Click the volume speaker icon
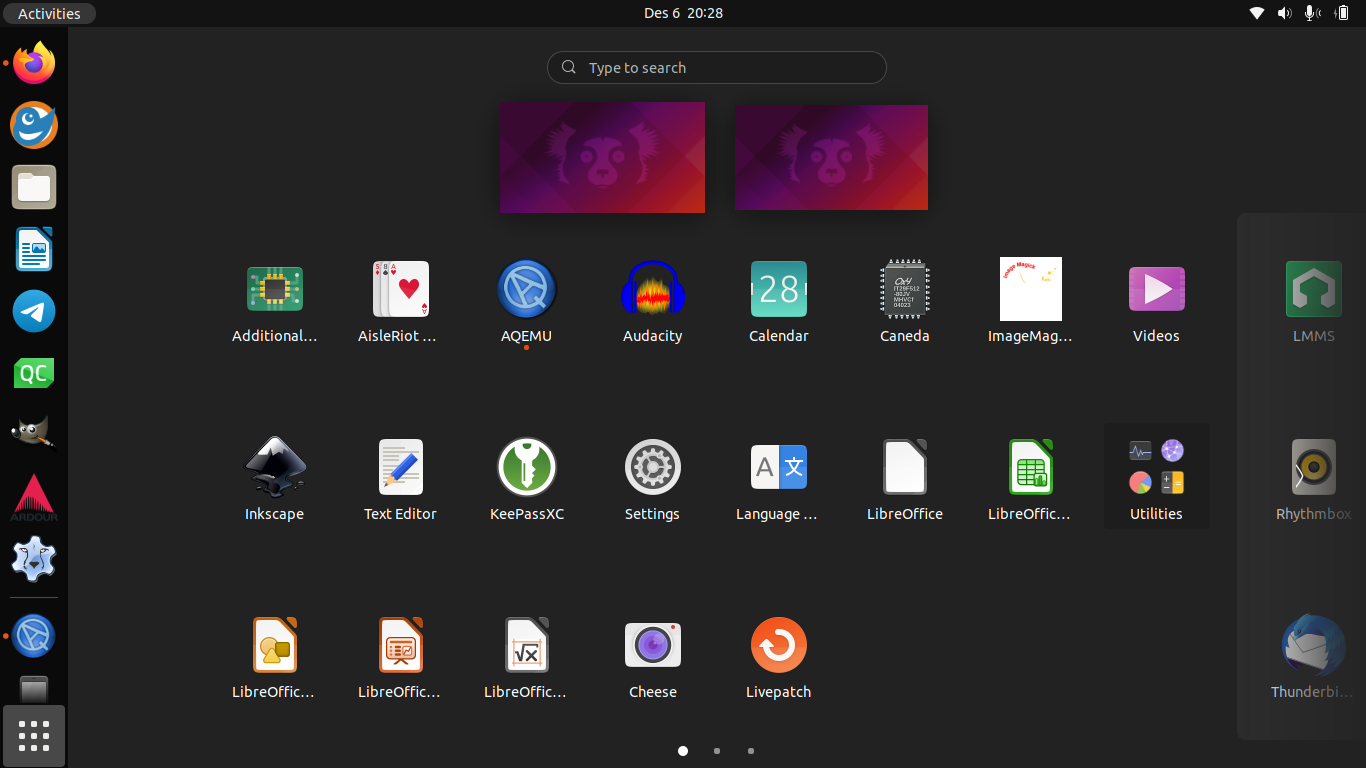1366x768 pixels. pyautogui.click(x=1285, y=13)
